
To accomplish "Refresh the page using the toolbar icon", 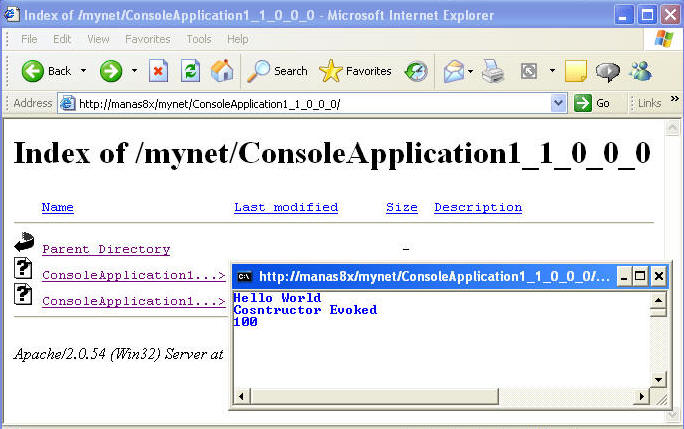I will tap(190, 71).
